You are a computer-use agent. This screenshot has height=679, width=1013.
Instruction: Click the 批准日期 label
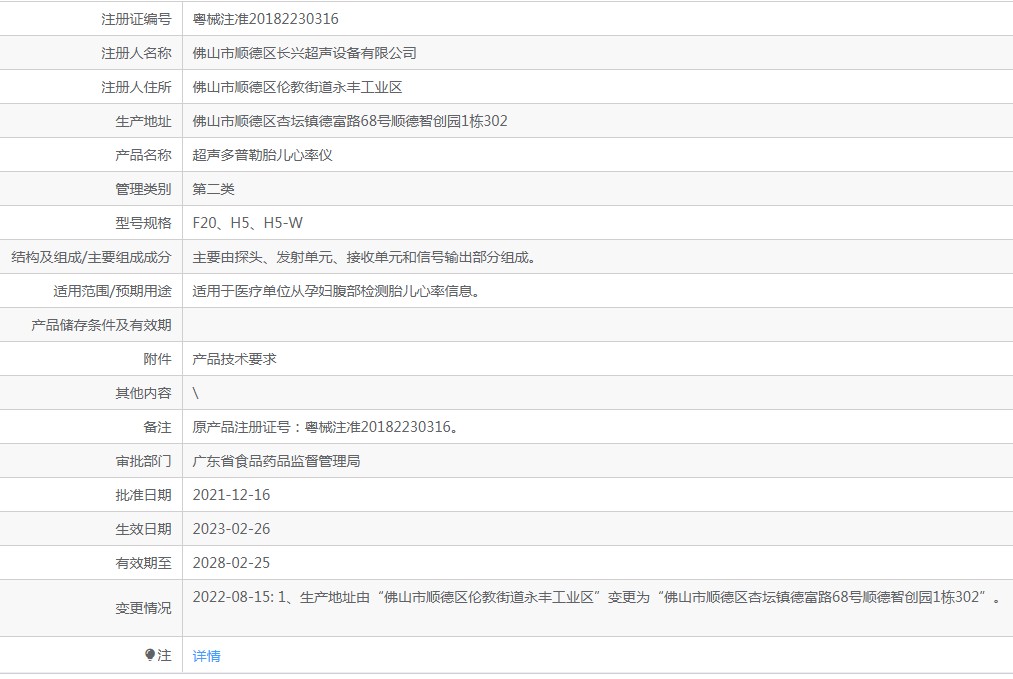[x=143, y=495]
